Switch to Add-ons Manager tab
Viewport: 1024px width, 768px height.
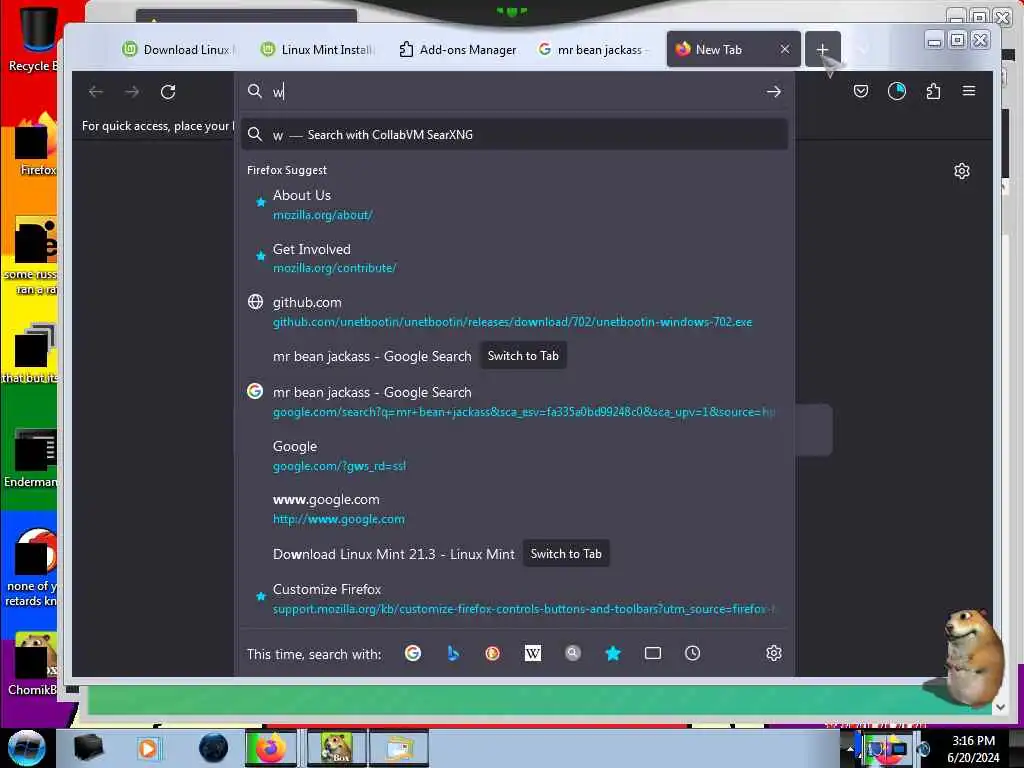[x=457, y=50]
